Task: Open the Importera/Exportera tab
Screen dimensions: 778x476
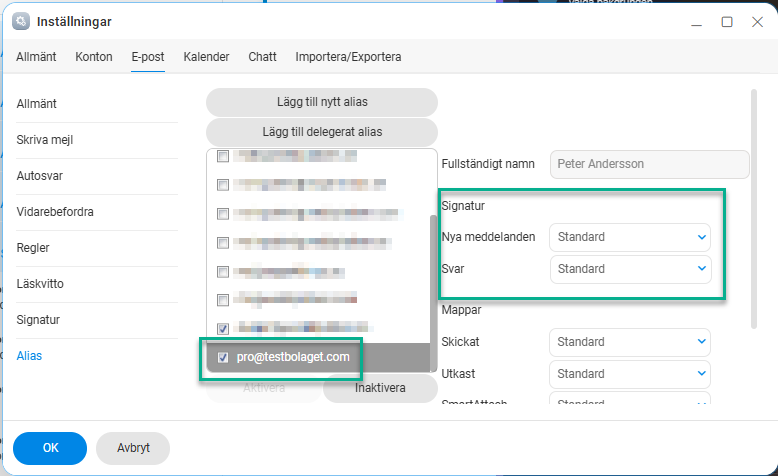Action: pos(348,57)
